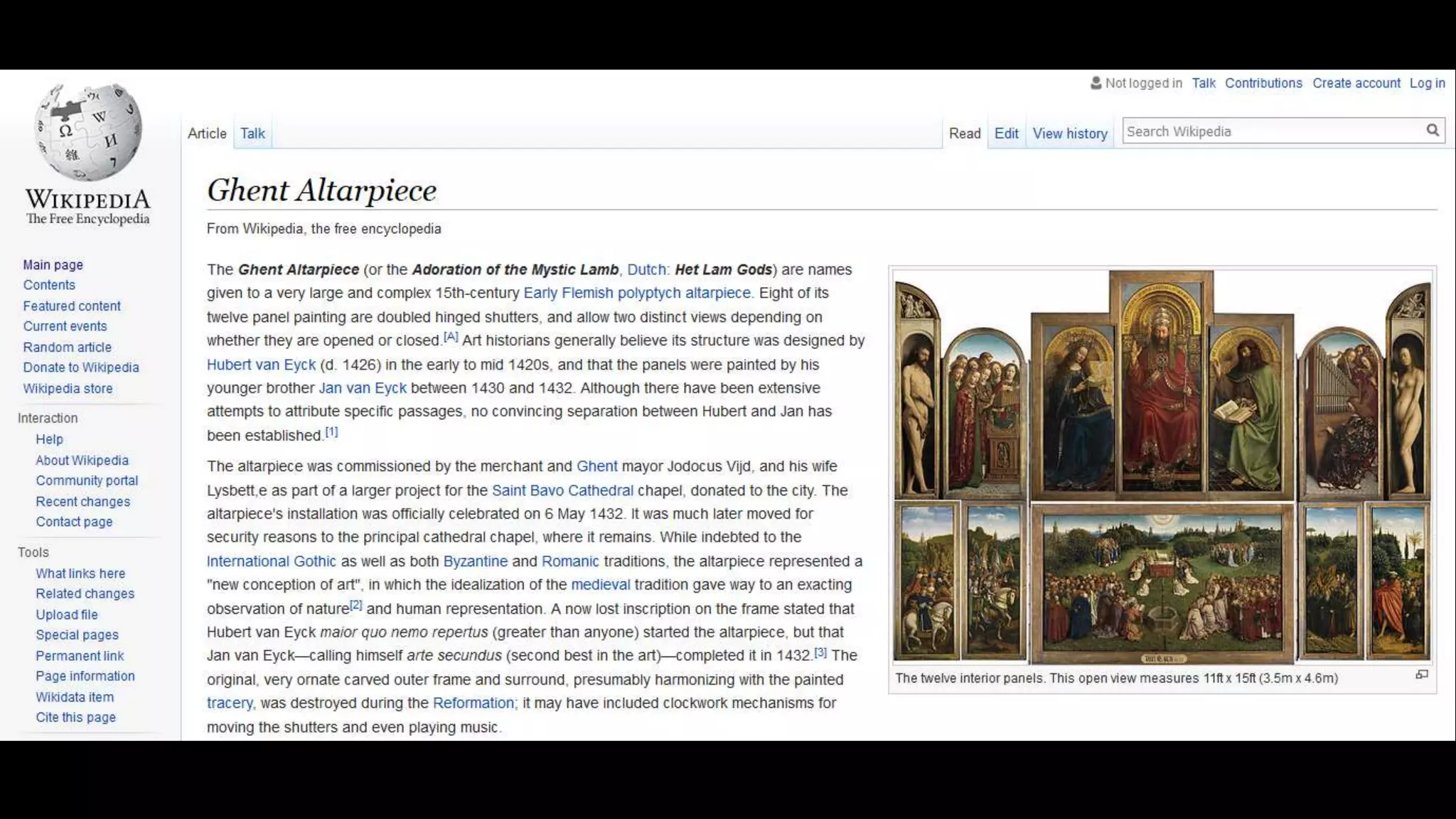Open the Random article sidebar link
Viewport: 1456px width, 819px height.
67,347
